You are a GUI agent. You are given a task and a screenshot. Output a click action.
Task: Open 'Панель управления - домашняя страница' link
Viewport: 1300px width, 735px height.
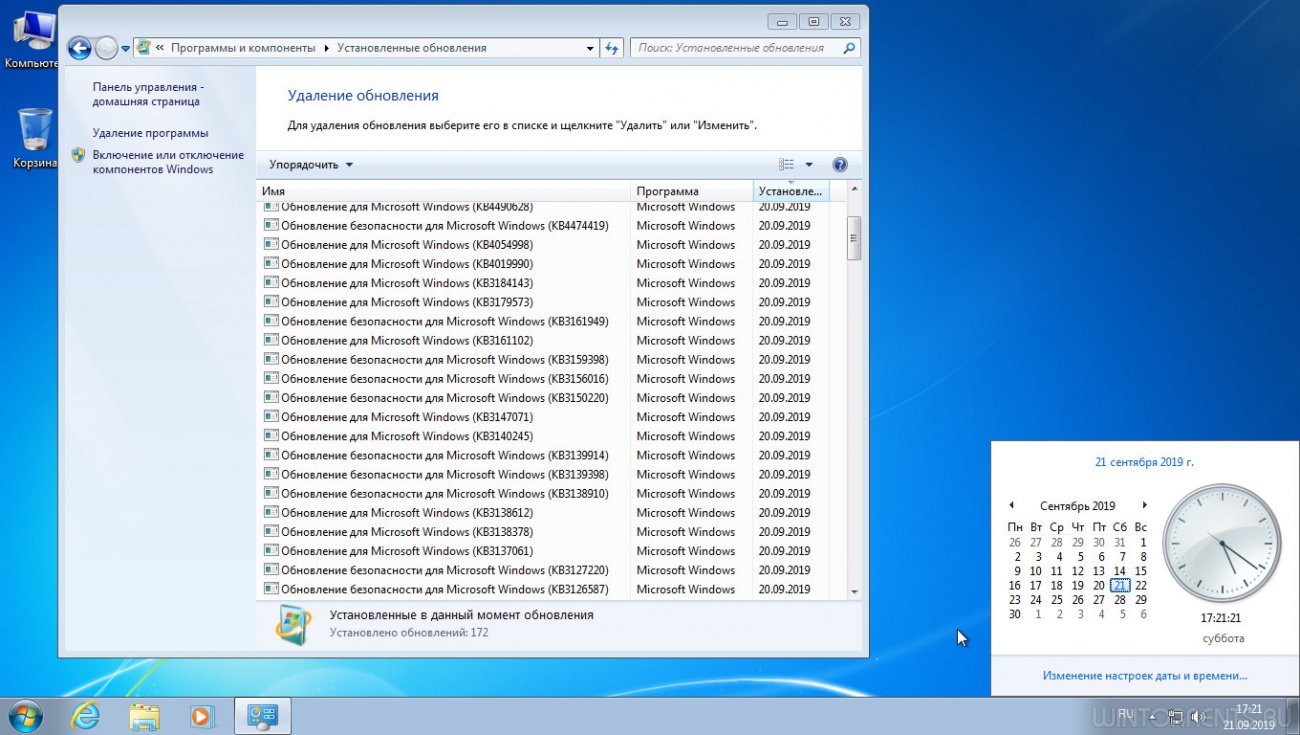click(x=148, y=94)
